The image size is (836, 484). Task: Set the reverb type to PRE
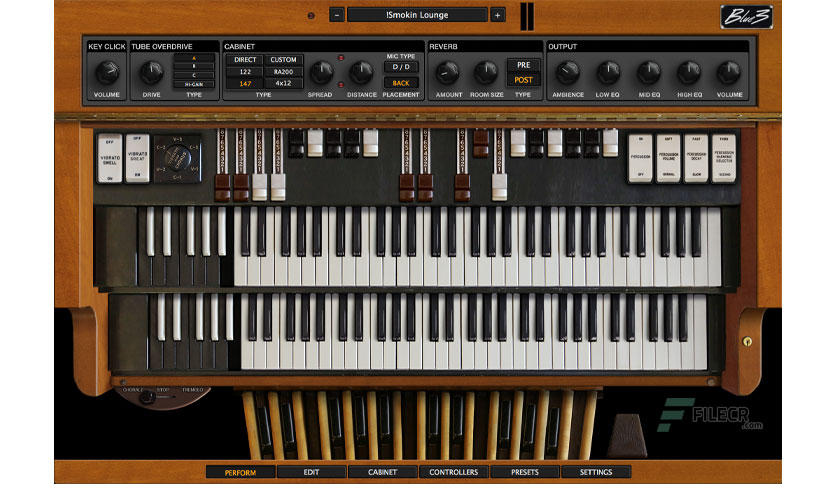coord(523,65)
